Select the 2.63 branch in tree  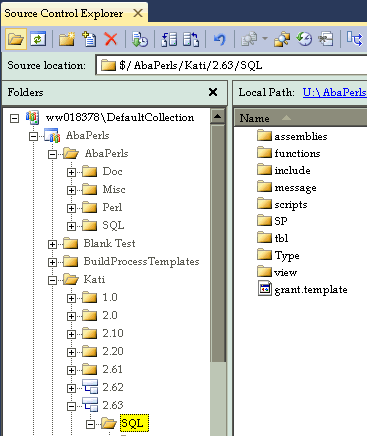pos(113,405)
